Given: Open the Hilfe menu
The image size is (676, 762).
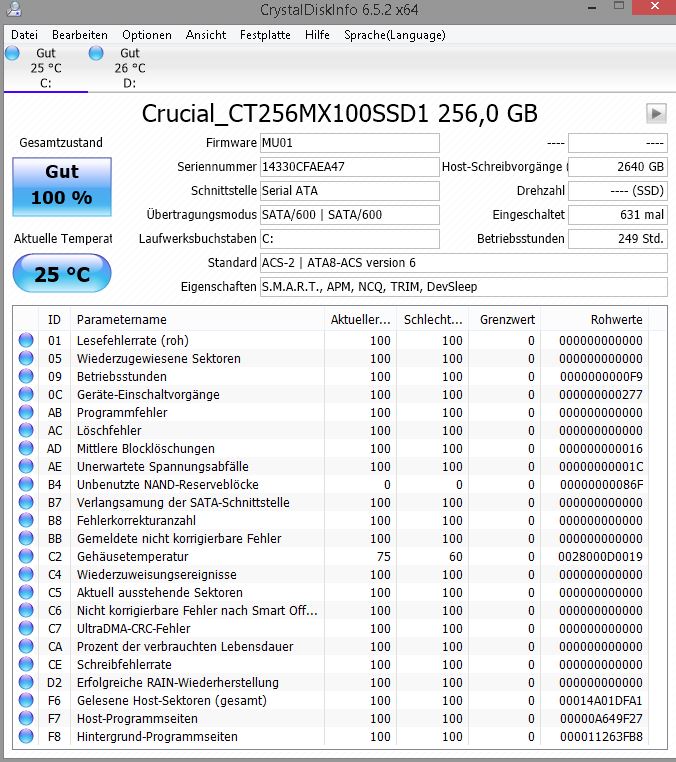Looking at the screenshot, I should pos(317,35).
